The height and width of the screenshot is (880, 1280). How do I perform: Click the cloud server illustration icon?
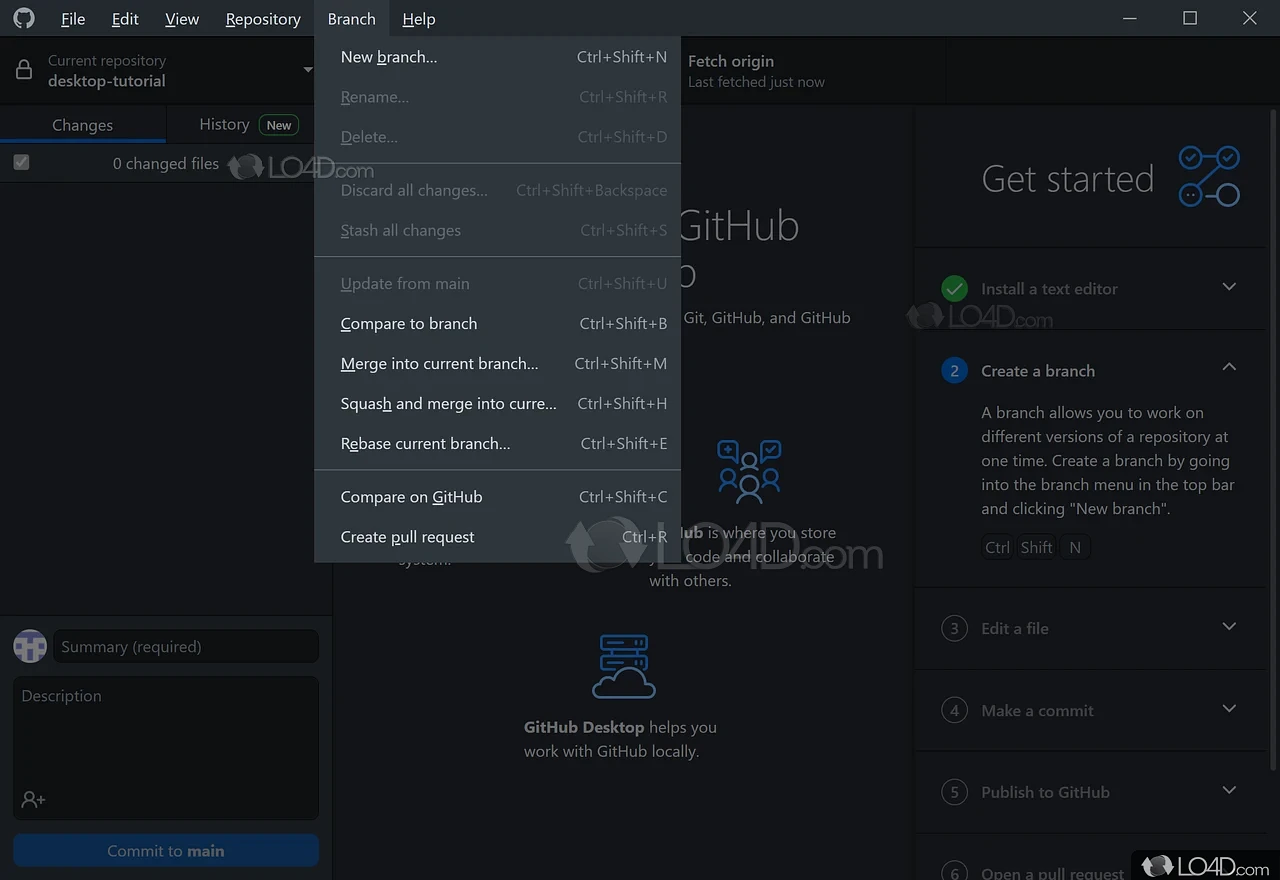pyautogui.click(x=624, y=666)
